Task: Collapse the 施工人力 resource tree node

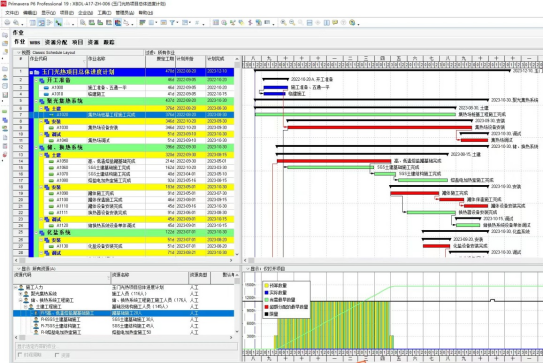Action: point(15,287)
